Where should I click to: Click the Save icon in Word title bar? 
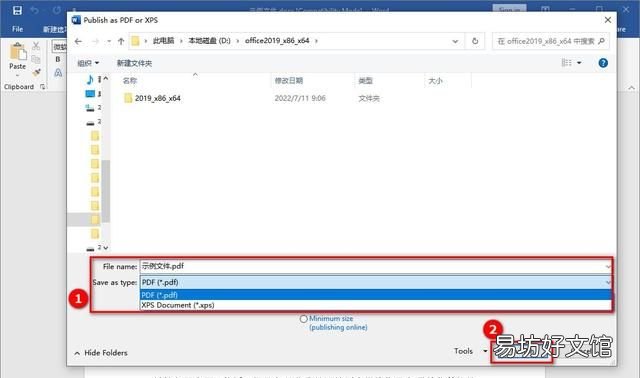17,10
